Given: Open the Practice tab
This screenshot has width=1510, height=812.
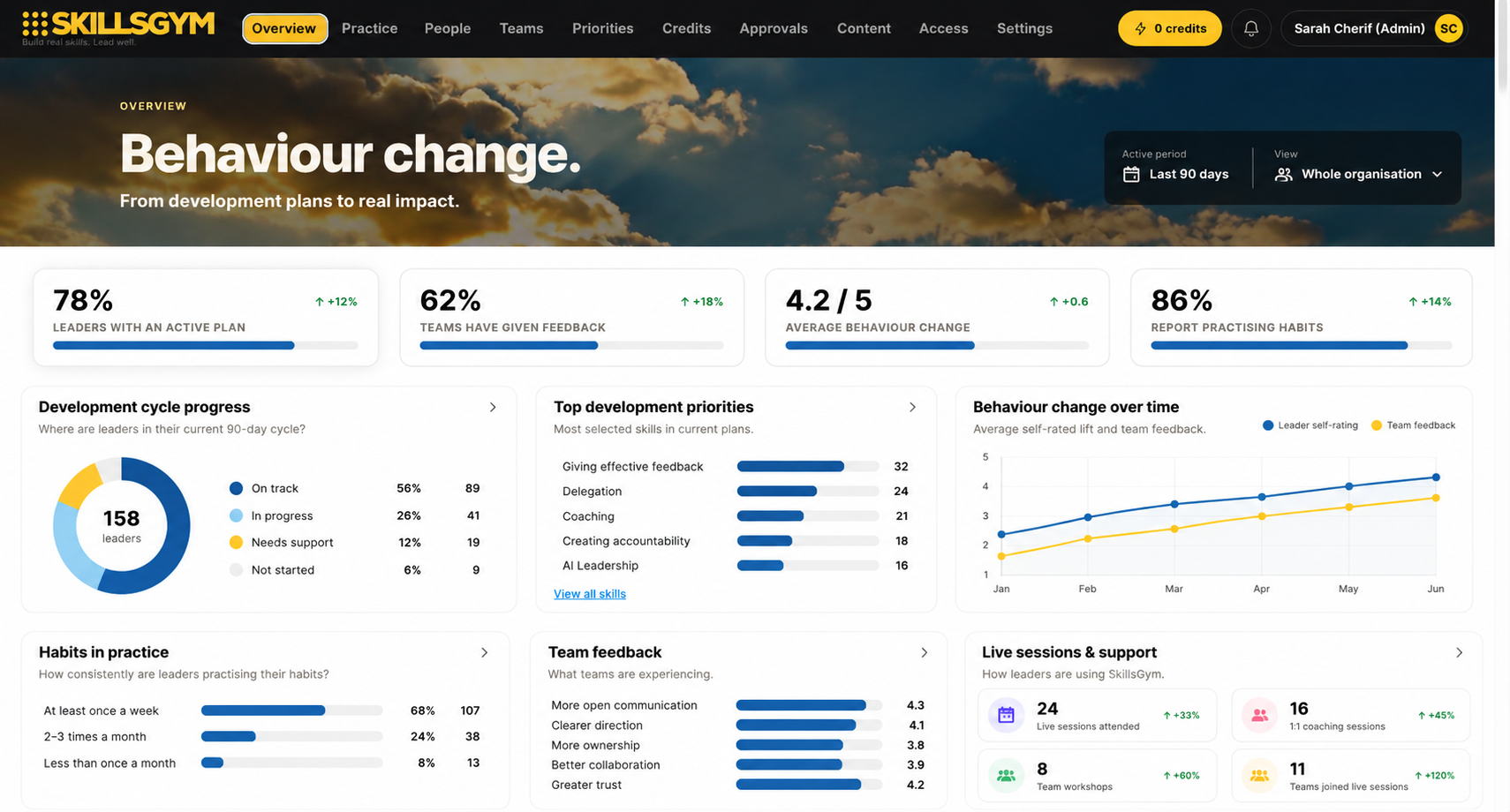Looking at the screenshot, I should point(369,28).
